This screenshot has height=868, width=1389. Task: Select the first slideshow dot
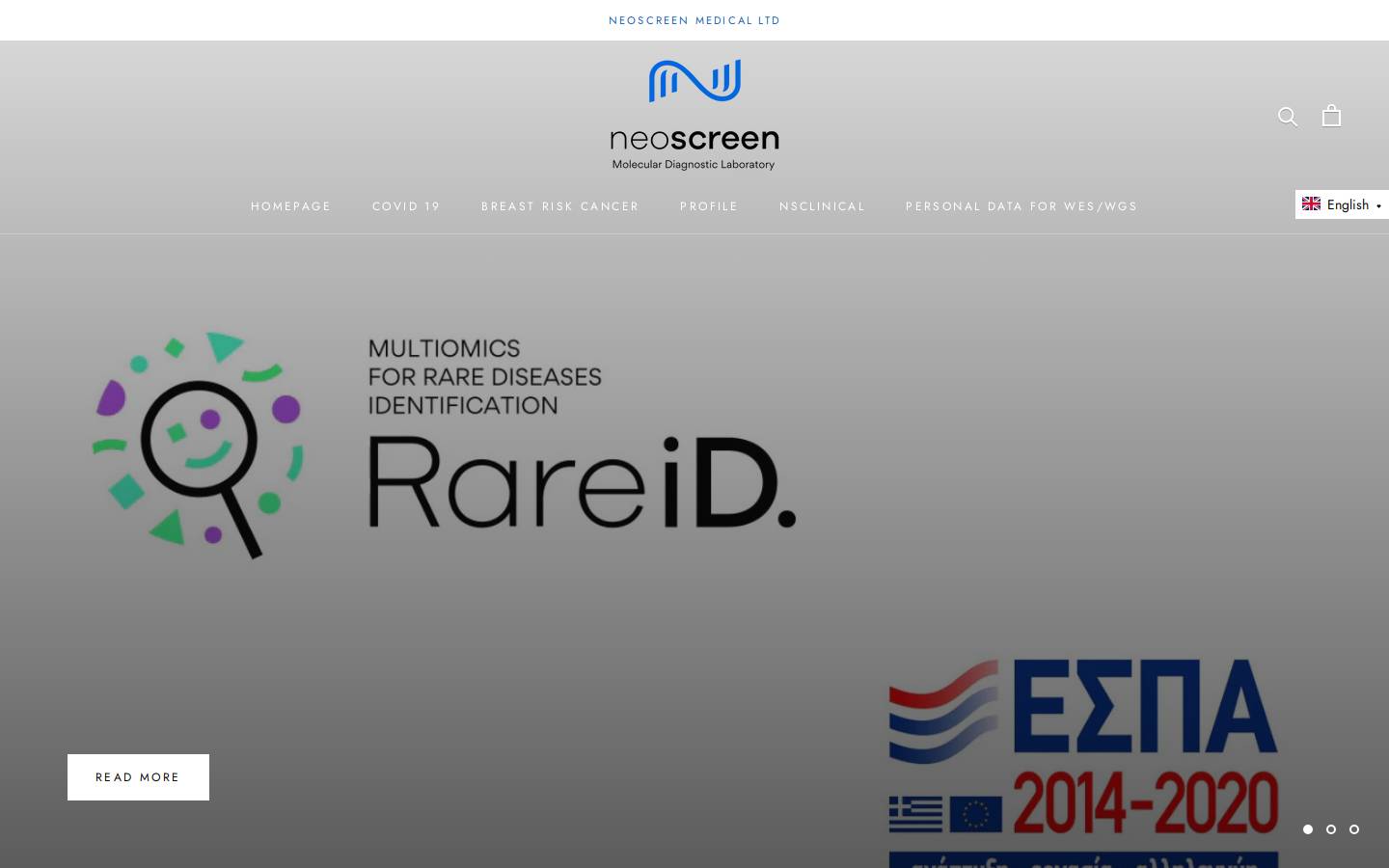coord(1308,829)
